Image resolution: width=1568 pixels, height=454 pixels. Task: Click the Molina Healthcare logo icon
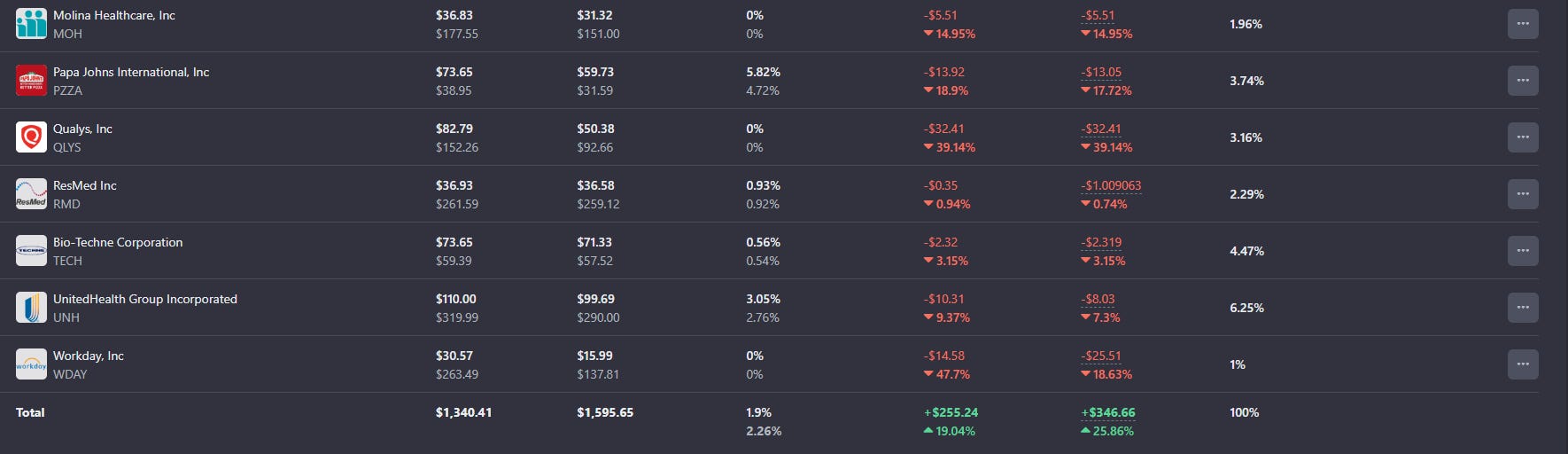pos(31,24)
